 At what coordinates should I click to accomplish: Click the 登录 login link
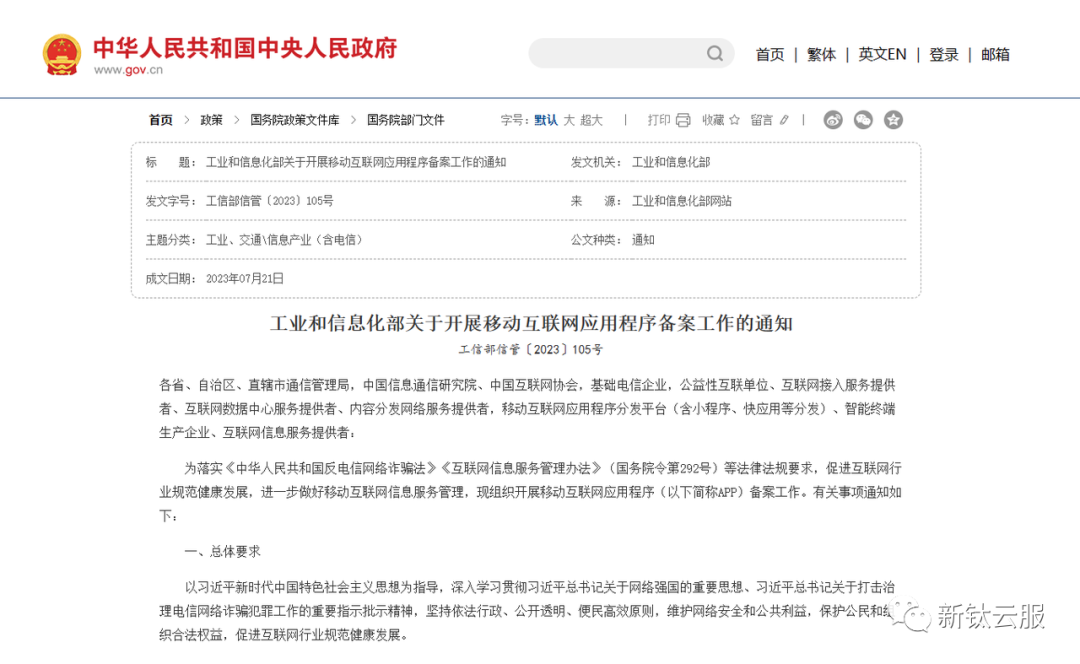click(x=943, y=54)
